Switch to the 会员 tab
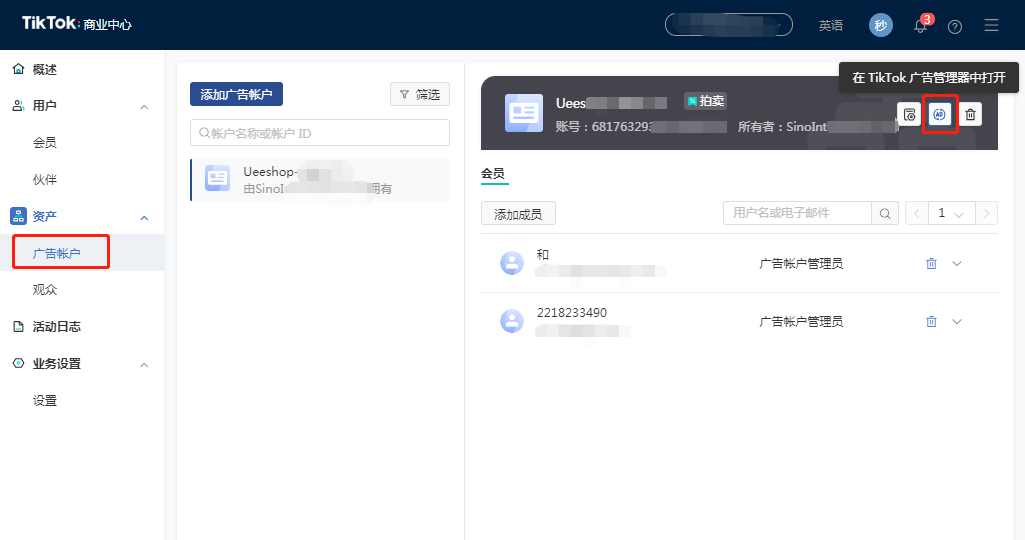This screenshot has width=1025, height=540. tap(493, 174)
